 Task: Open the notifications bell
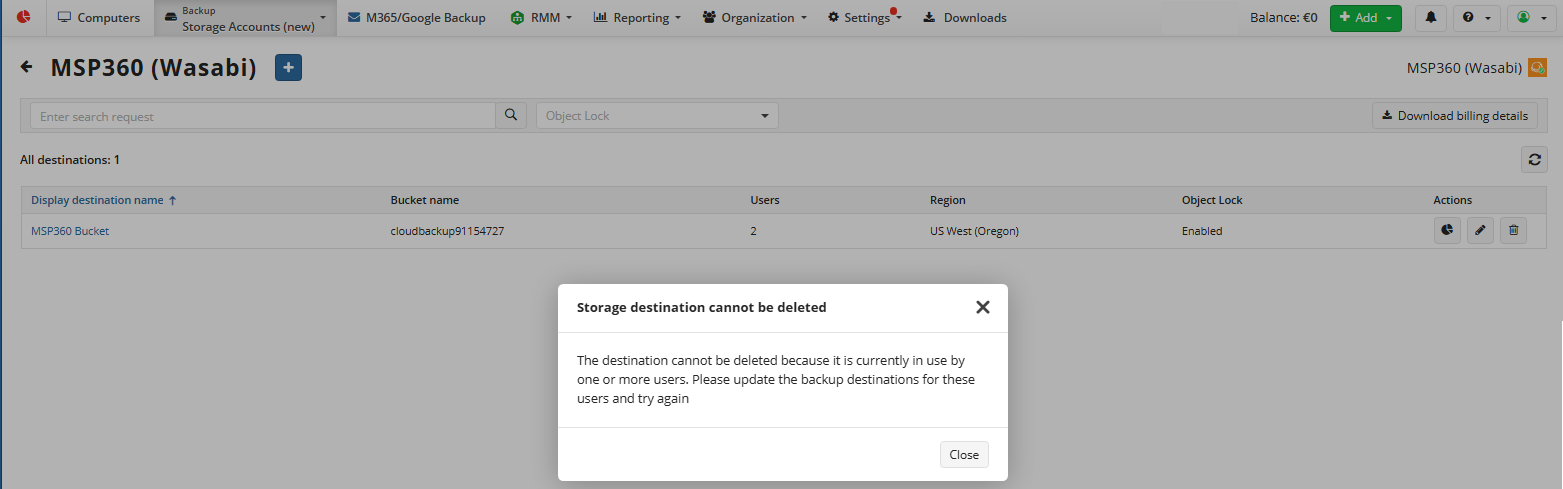pyautogui.click(x=1430, y=18)
